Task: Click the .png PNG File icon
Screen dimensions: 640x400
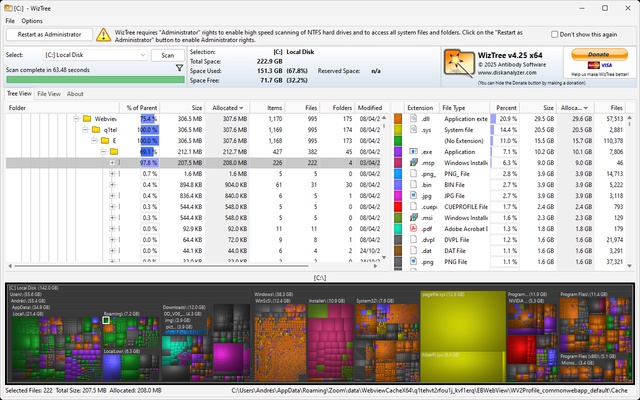Action: click(x=413, y=262)
